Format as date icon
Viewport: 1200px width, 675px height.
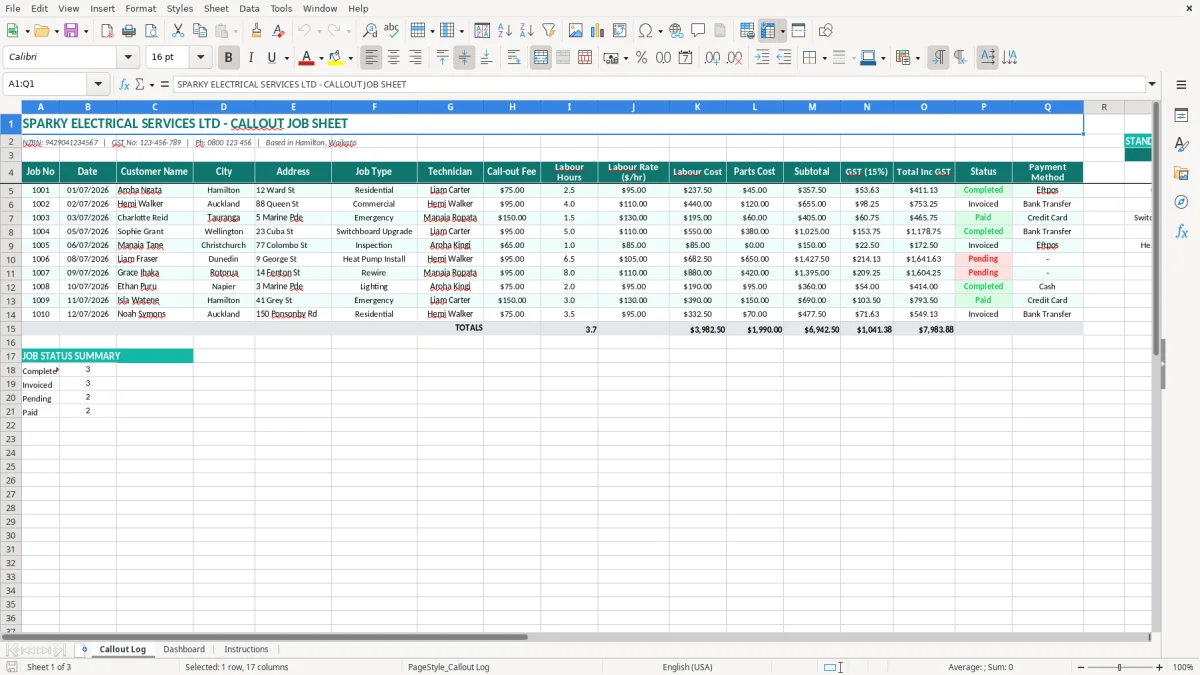[685, 58]
